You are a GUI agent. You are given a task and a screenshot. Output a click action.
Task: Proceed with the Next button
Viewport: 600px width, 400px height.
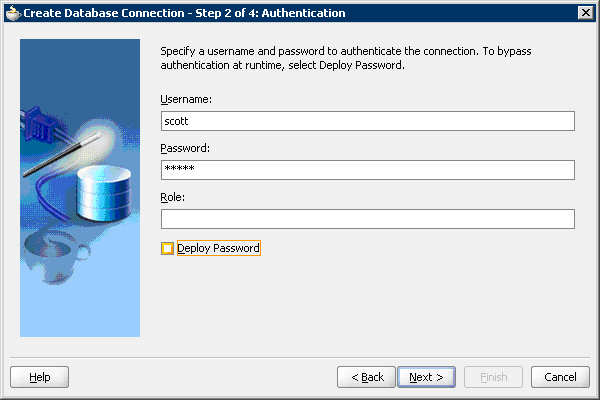pyautogui.click(x=427, y=377)
